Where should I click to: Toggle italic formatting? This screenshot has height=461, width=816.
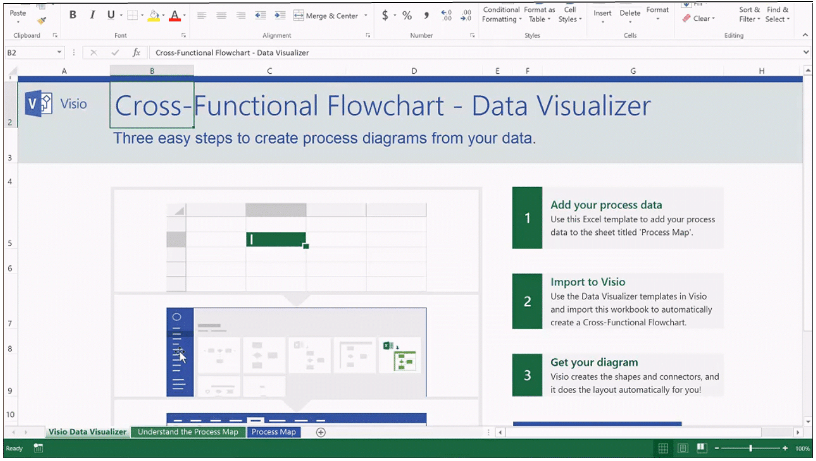click(x=91, y=16)
